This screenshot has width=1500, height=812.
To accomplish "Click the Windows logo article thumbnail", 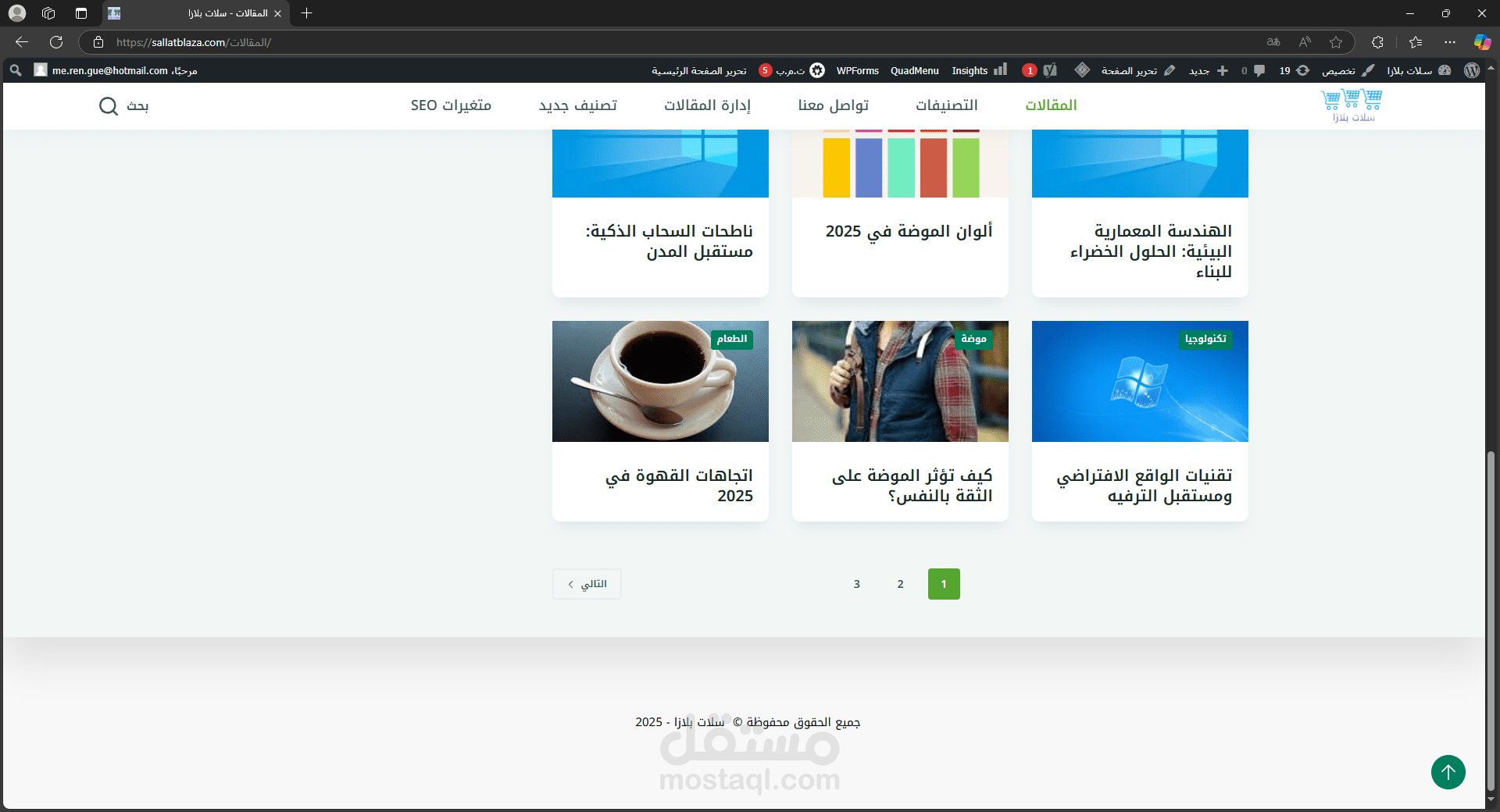I will click(x=1140, y=381).
